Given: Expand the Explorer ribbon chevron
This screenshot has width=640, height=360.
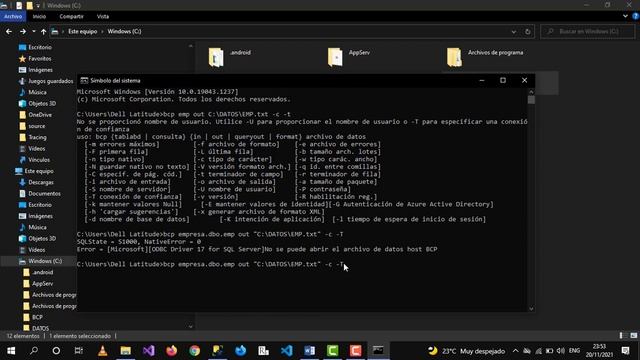Looking at the screenshot, I should [625, 16].
